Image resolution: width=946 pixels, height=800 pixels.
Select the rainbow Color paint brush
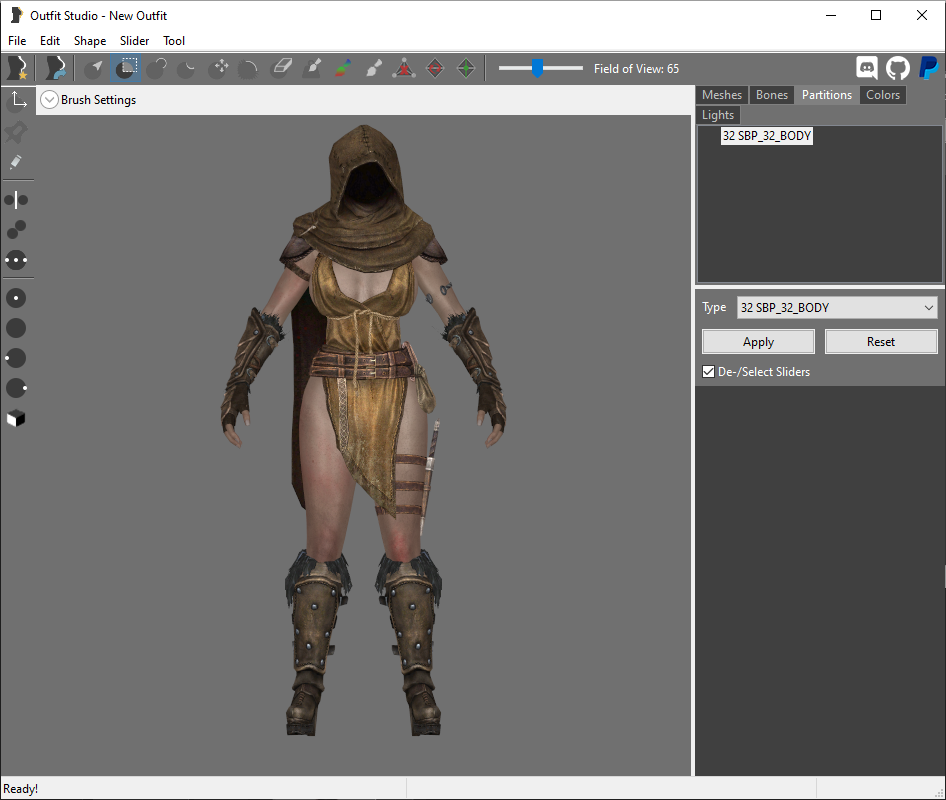coord(343,68)
